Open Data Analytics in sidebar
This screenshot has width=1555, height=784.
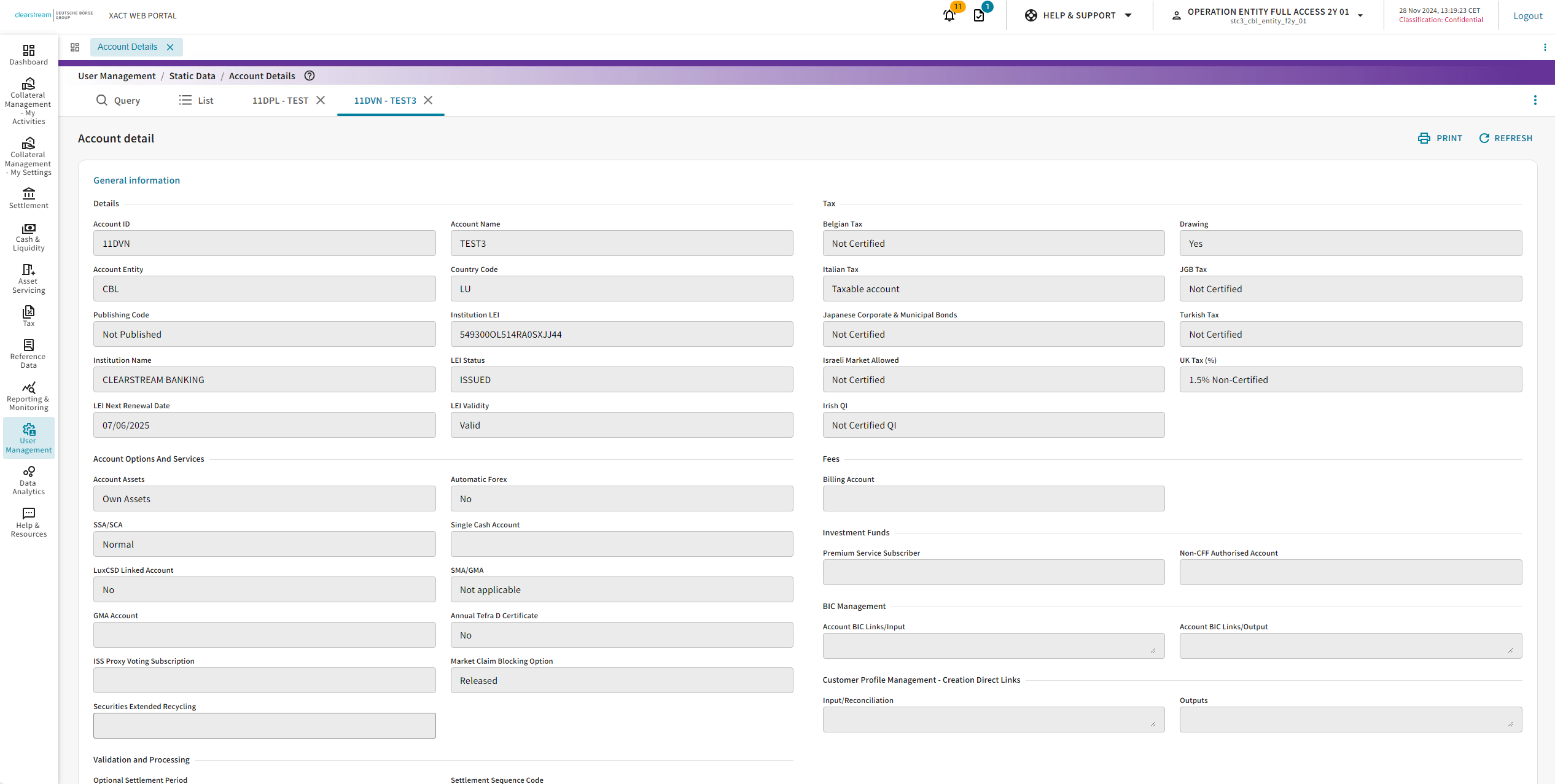coord(28,480)
